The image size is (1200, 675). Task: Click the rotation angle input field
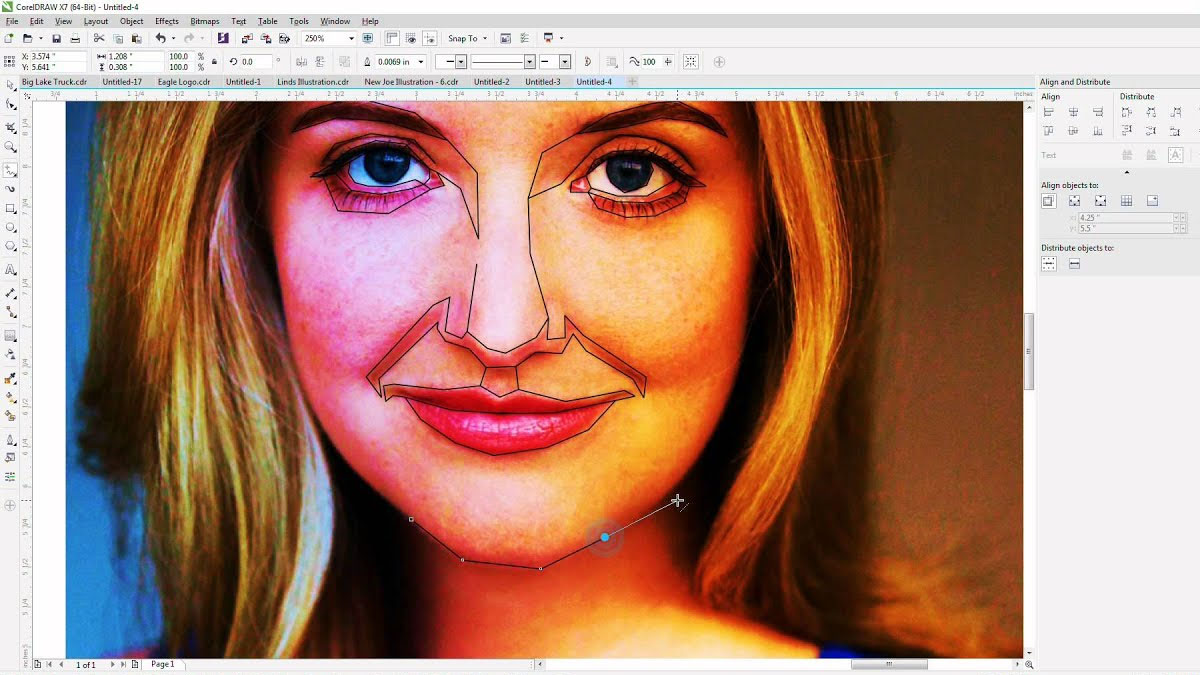click(x=256, y=60)
